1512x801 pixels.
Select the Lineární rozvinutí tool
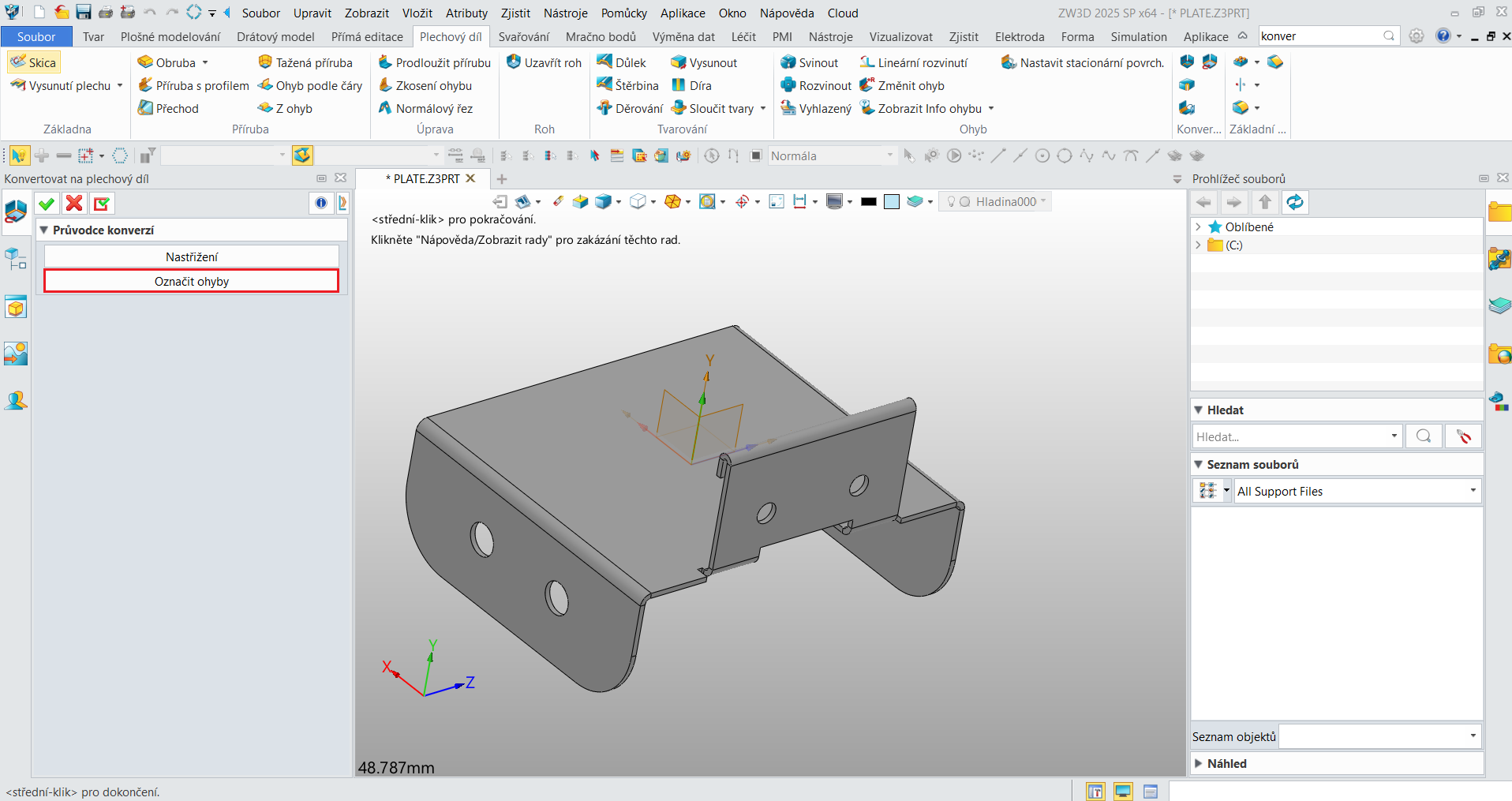click(x=914, y=62)
